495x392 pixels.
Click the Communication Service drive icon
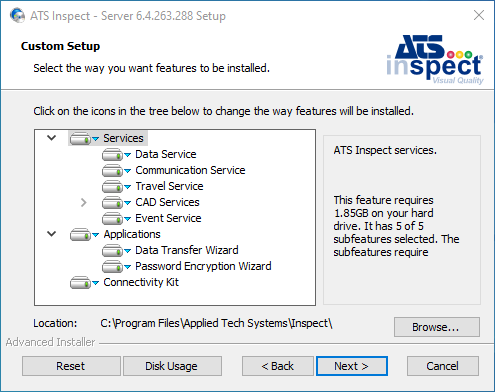coord(112,171)
